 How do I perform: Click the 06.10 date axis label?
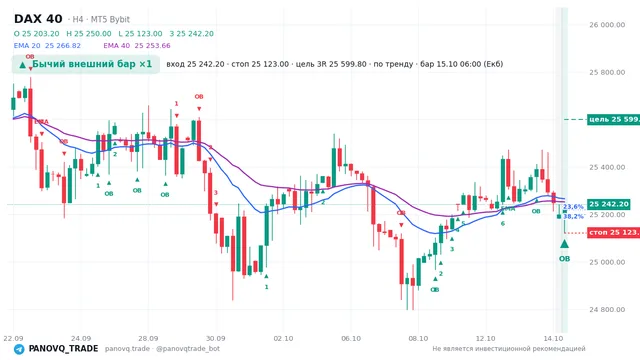pyautogui.click(x=351, y=338)
